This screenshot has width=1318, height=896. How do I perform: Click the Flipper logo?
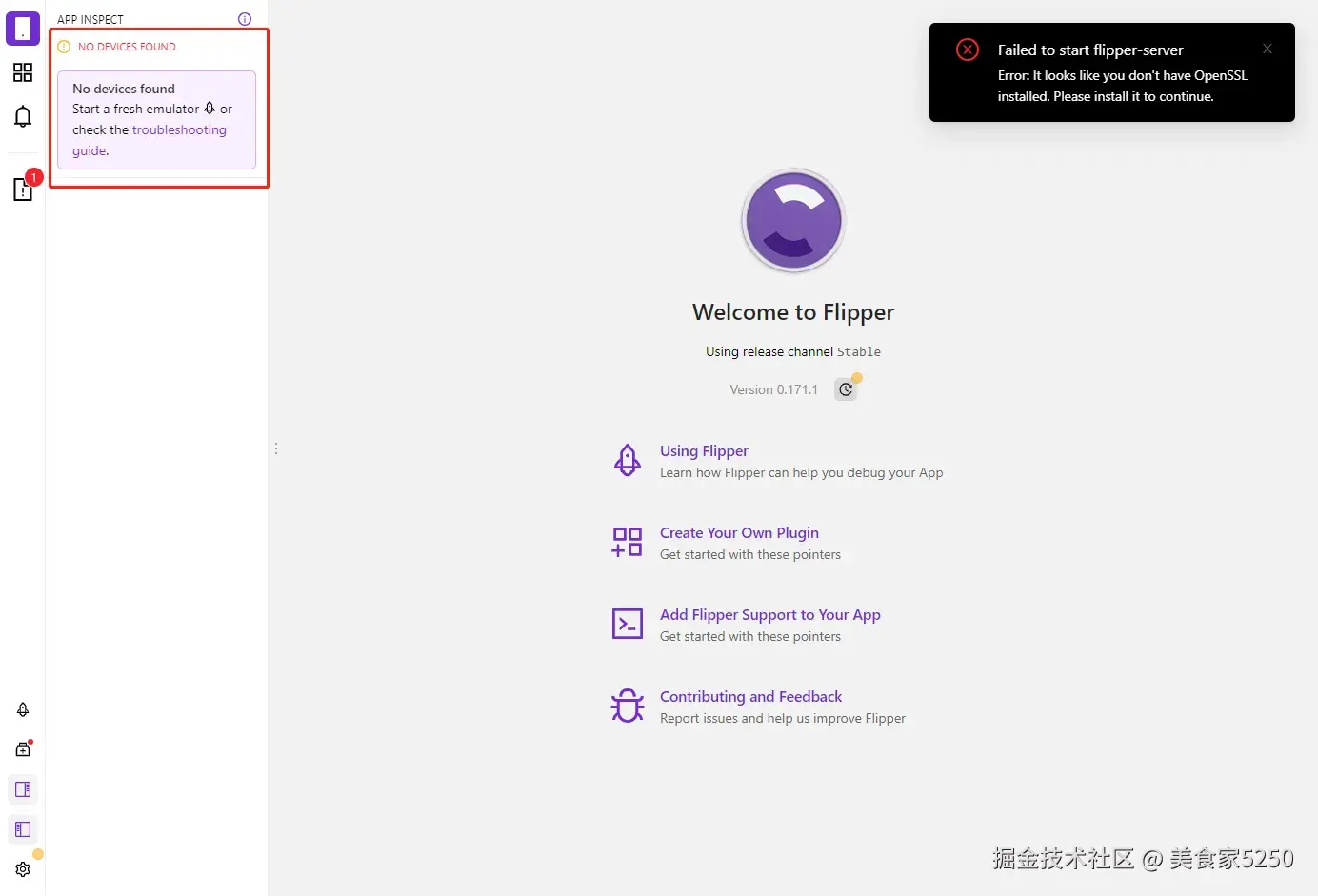(x=793, y=220)
